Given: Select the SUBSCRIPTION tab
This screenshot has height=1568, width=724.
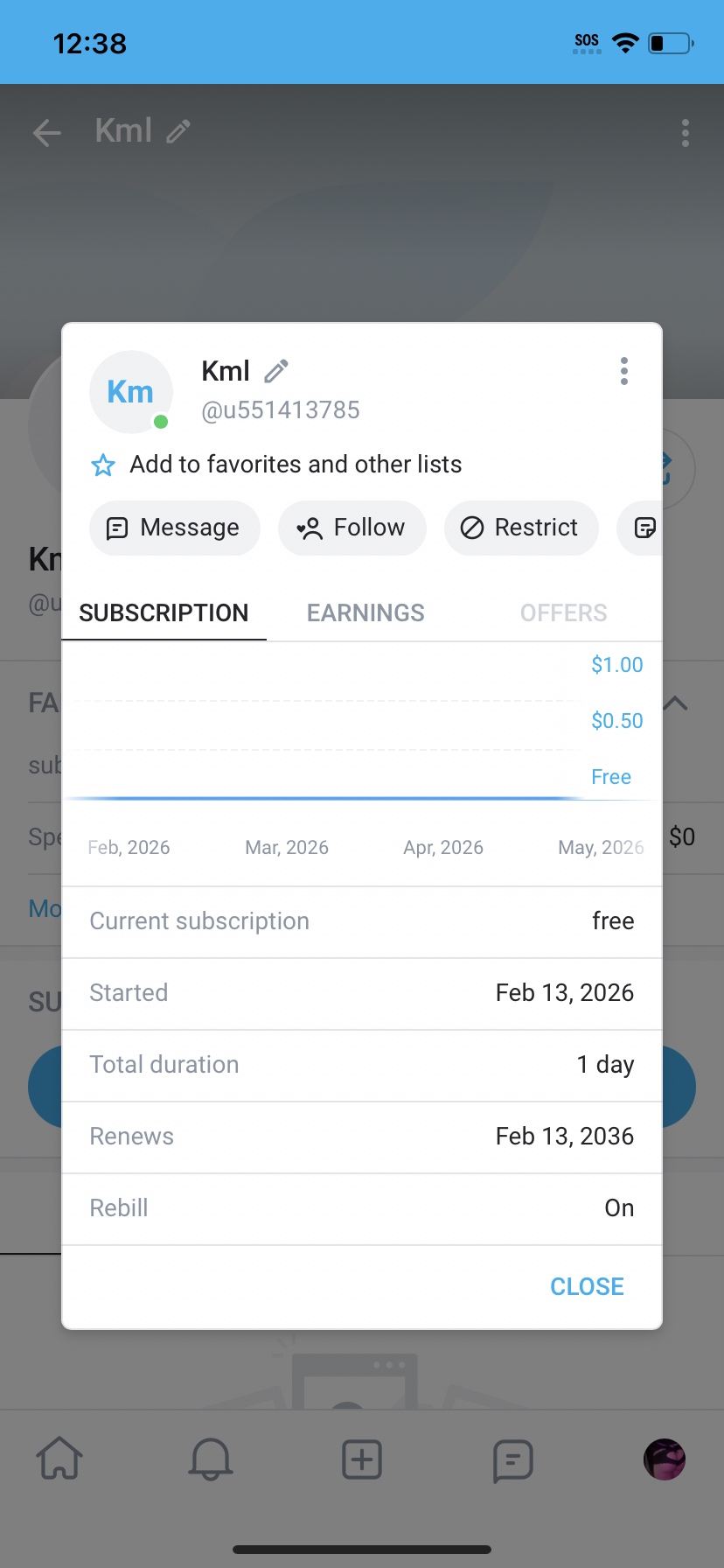Looking at the screenshot, I should pos(164,612).
